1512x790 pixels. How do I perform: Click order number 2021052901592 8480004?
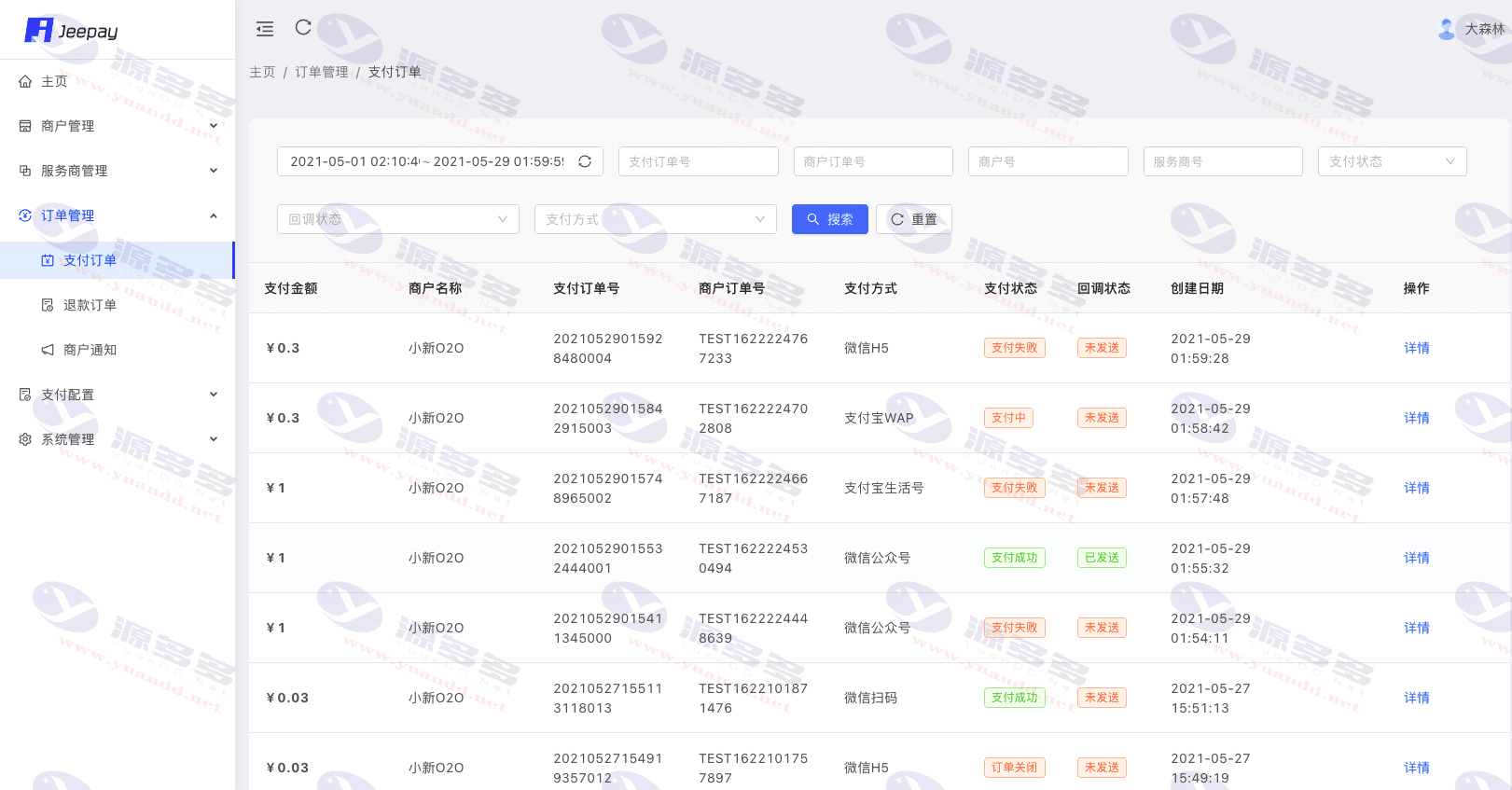(608, 348)
